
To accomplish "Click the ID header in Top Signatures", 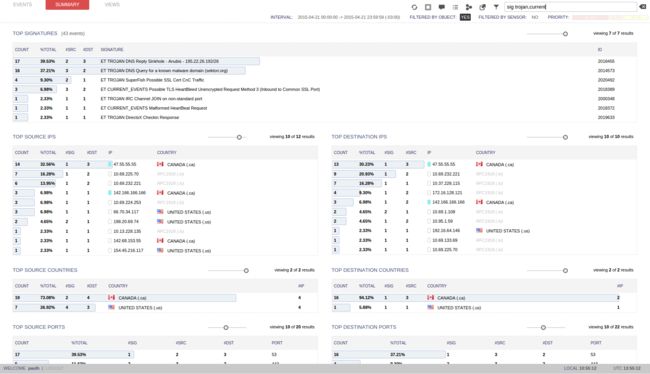I will (x=600, y=50).
